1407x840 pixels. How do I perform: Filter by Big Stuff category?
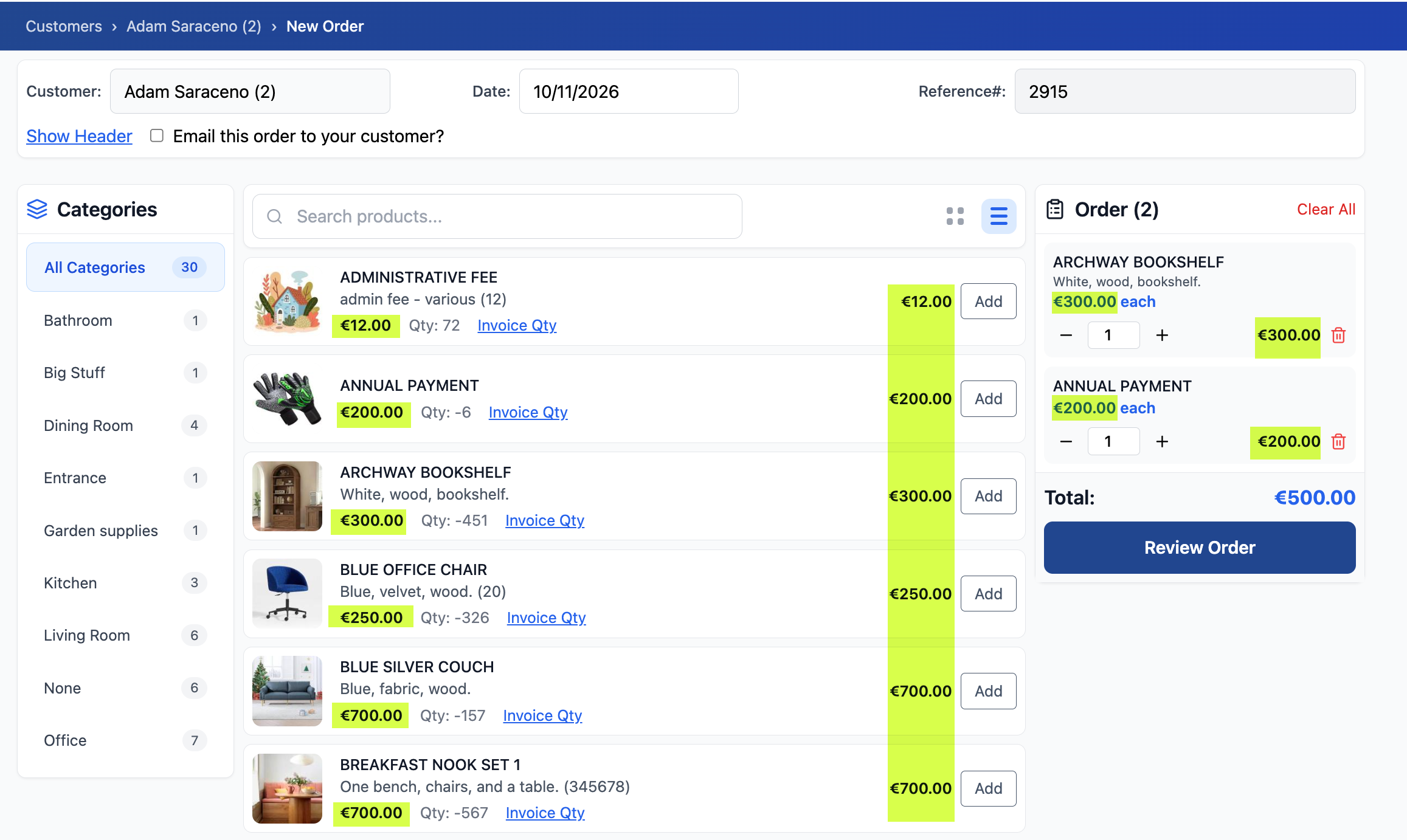tap(125, 373)
